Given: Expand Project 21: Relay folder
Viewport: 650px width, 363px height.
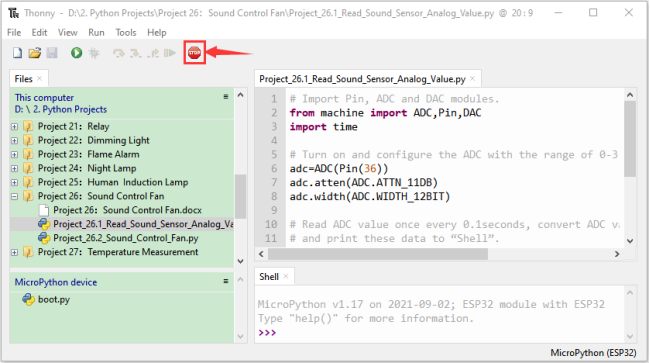Looking at the screenshot, I should (x=15, y=126).
